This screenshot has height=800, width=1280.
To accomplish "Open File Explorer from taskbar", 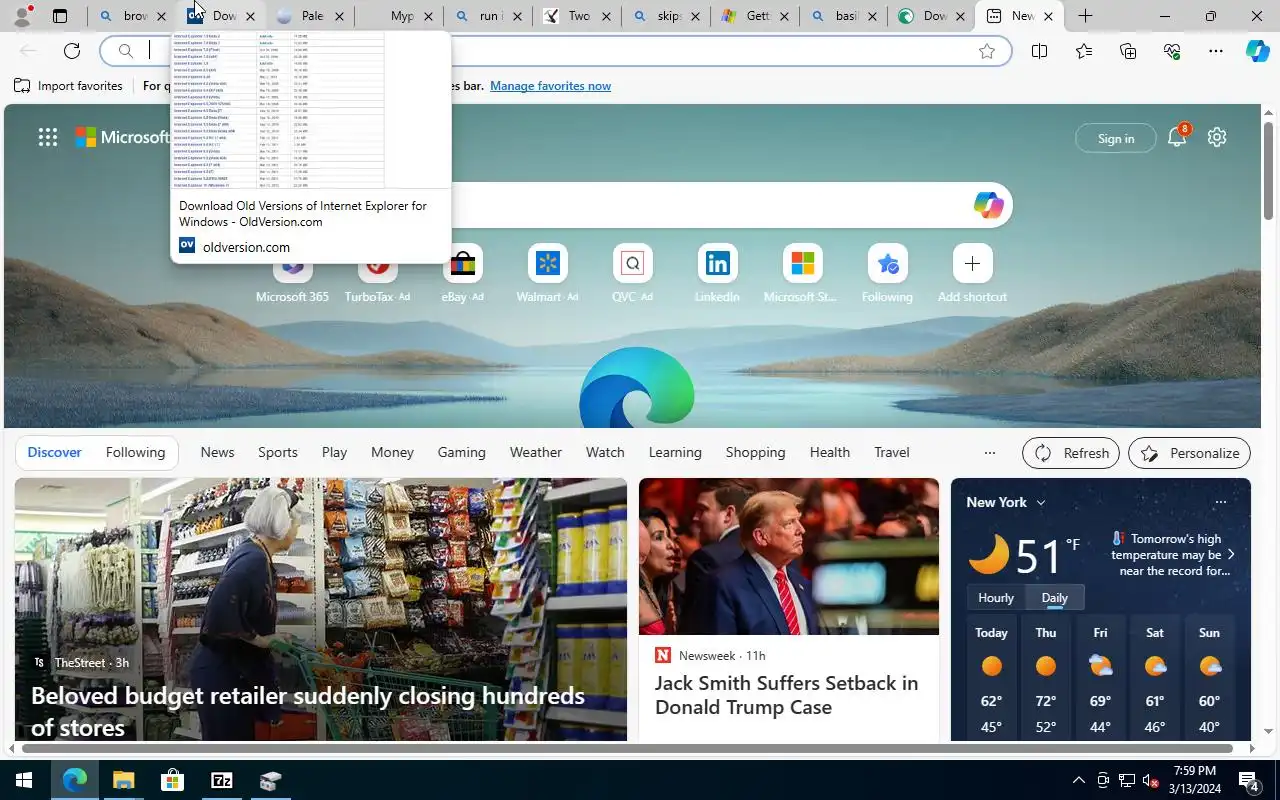I will (123, 780).
